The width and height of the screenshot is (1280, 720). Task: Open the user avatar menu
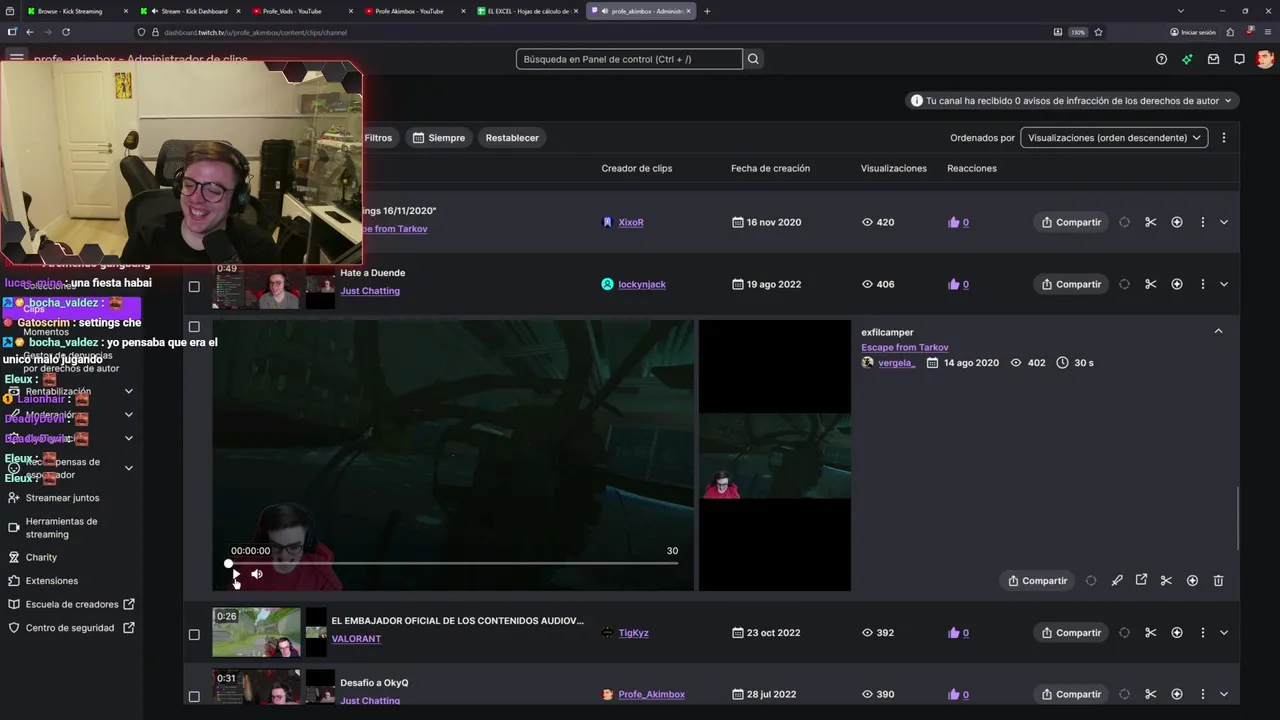1265,59
